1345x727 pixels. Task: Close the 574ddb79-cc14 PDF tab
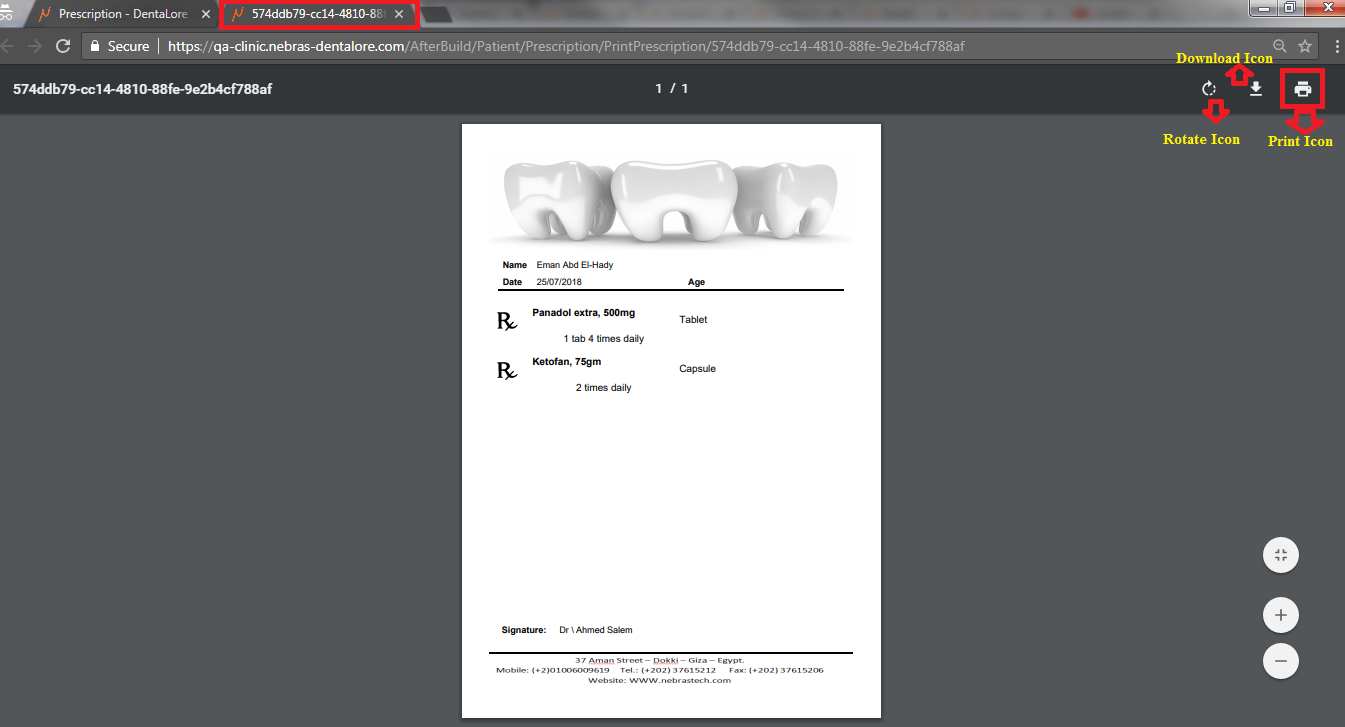(399, 14)
